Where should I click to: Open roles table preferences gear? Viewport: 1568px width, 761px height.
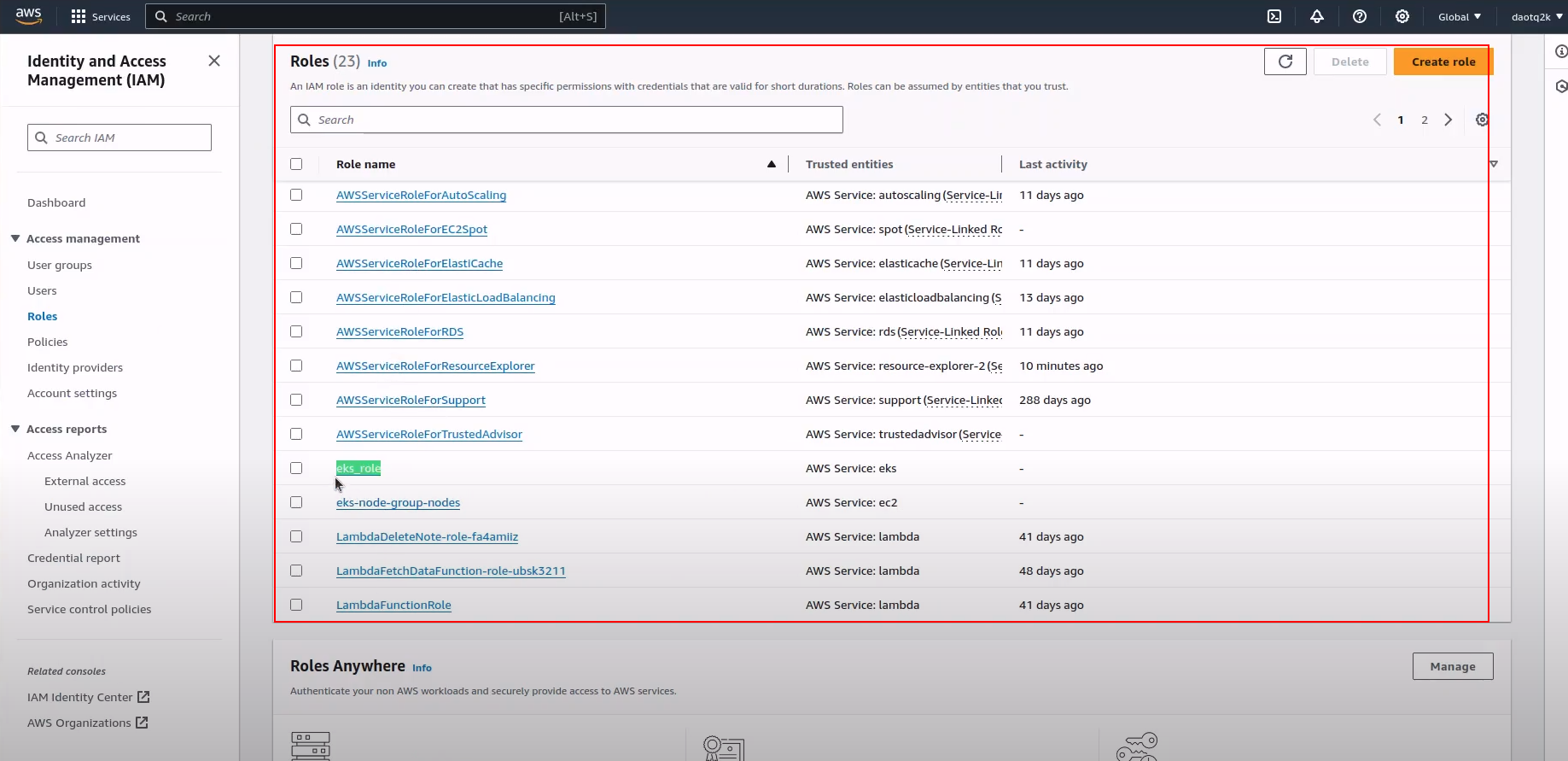pyautogui.click(x=1482, y=120)
